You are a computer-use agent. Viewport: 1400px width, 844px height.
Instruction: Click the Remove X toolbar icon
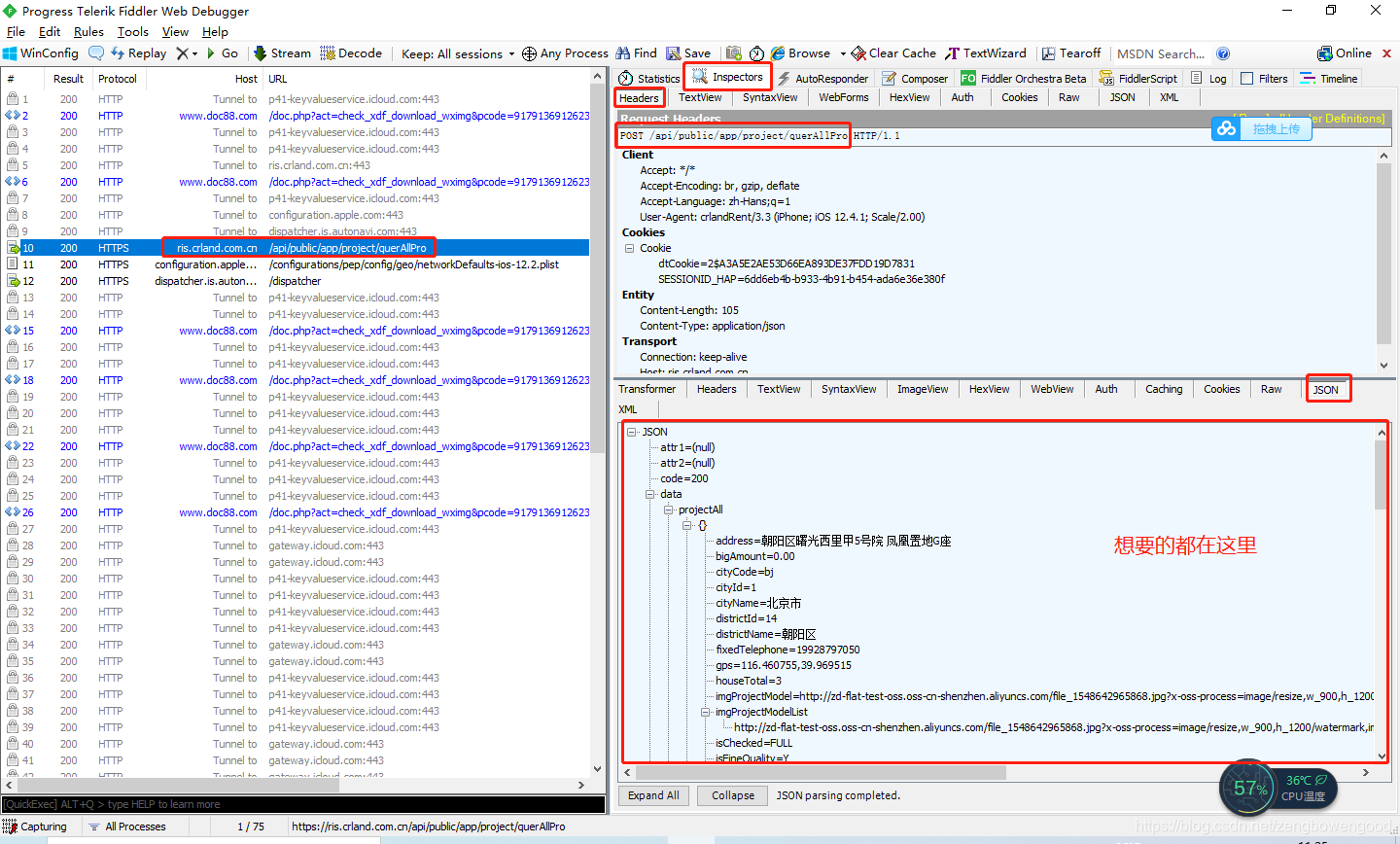(182, 53)
